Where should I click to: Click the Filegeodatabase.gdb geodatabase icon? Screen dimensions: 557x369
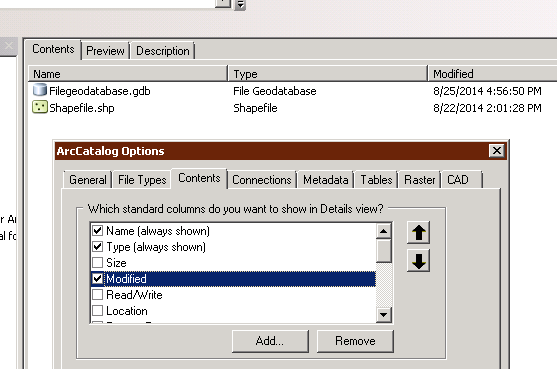click(x=40, y=90)
